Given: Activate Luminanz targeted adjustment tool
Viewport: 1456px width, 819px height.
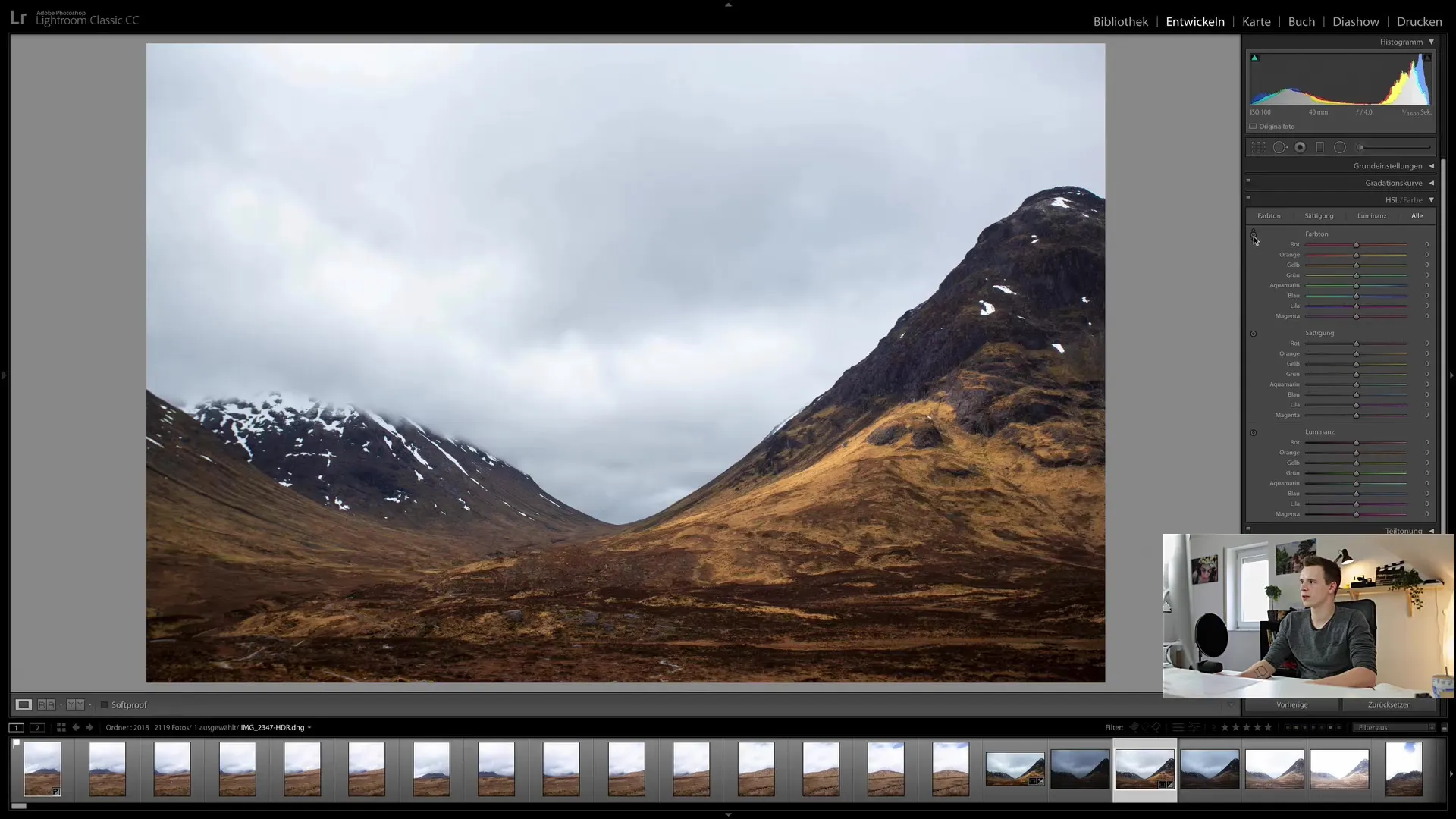Looking at the screenshot, I should [x=1254, y=433].
